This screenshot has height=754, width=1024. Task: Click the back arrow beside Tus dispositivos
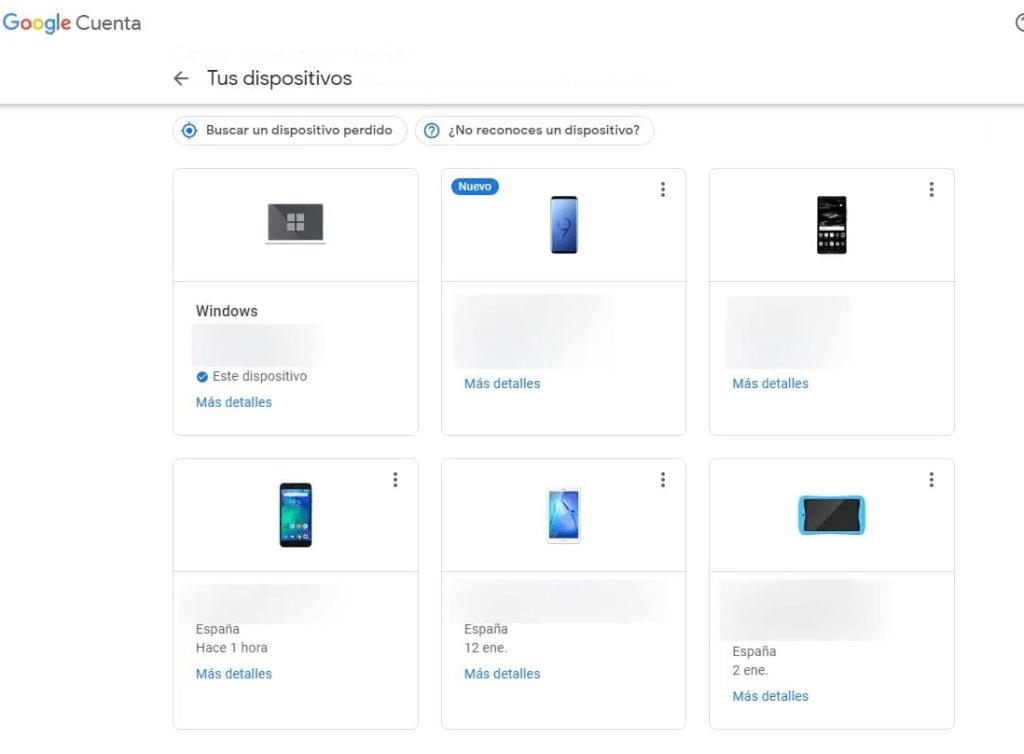pyautogui.click(x=181, y=79)
